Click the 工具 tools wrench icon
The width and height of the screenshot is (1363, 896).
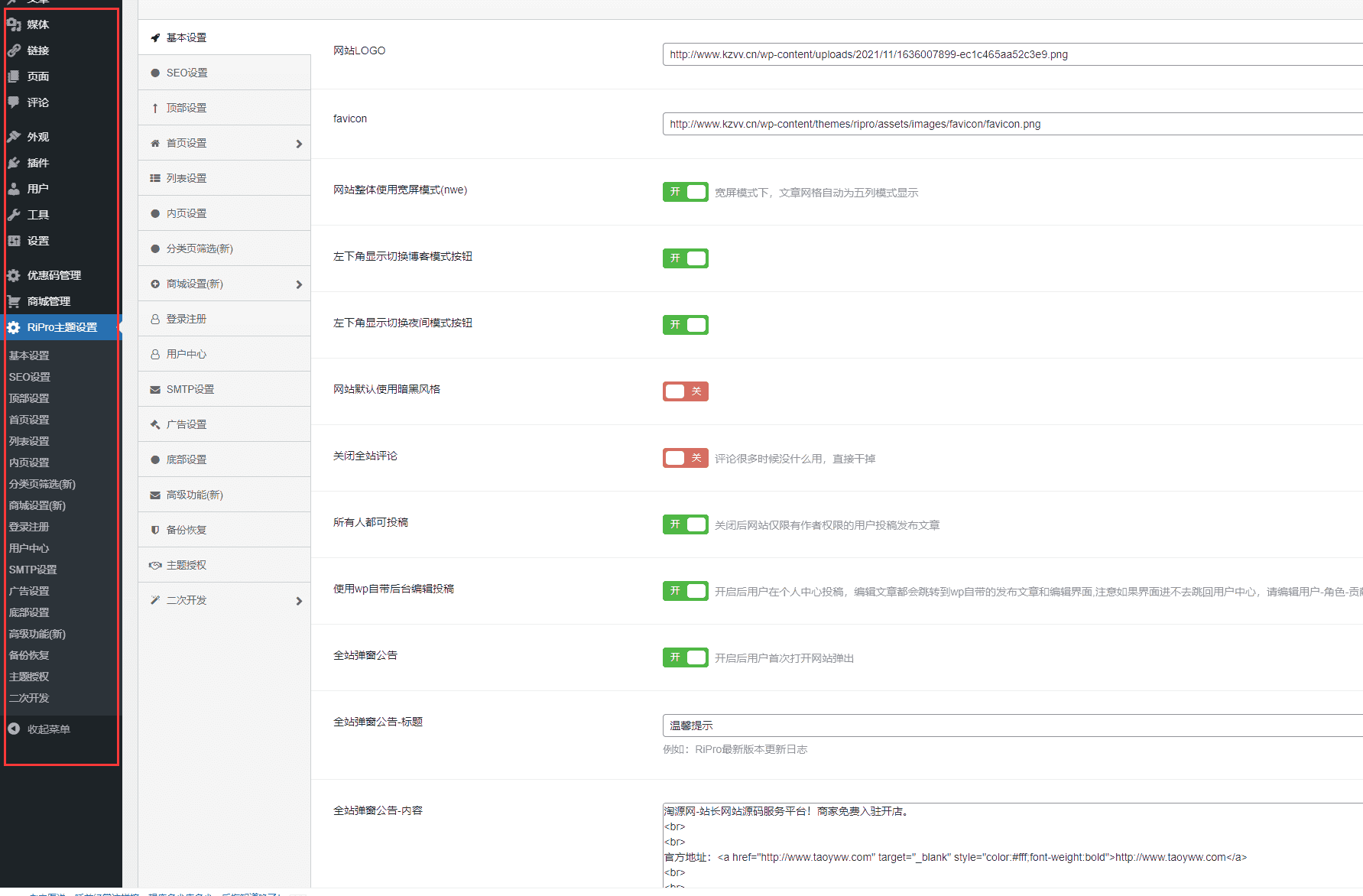pyautogui.click(x=14, y=215)
